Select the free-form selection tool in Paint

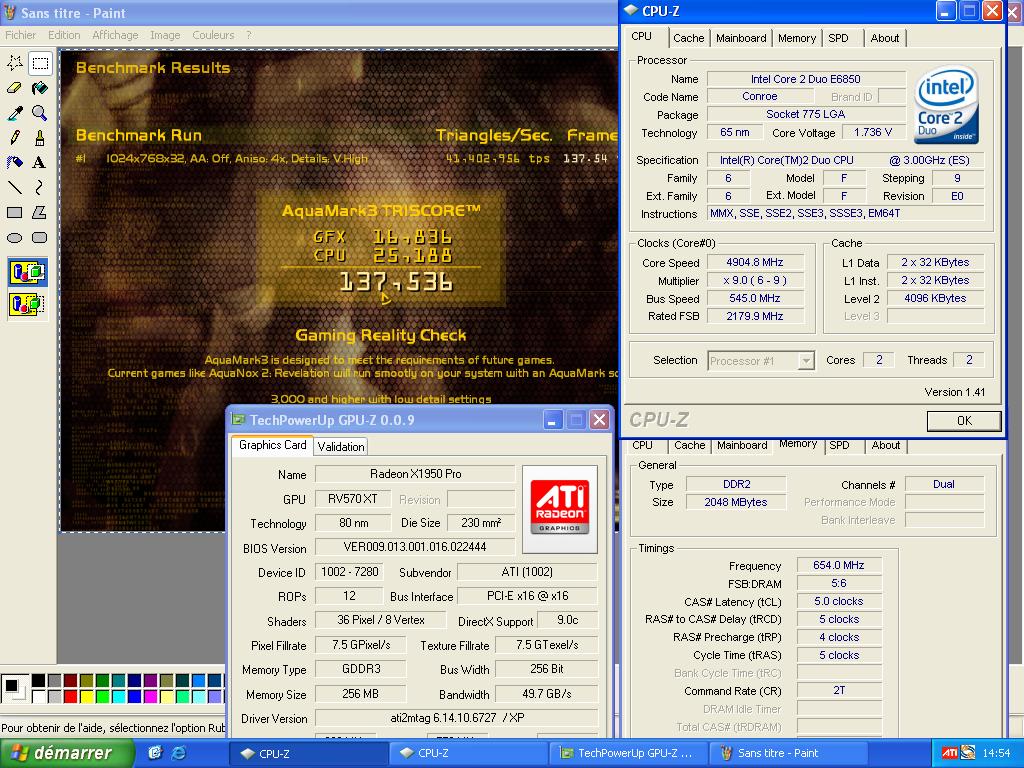tap(14, 63)
